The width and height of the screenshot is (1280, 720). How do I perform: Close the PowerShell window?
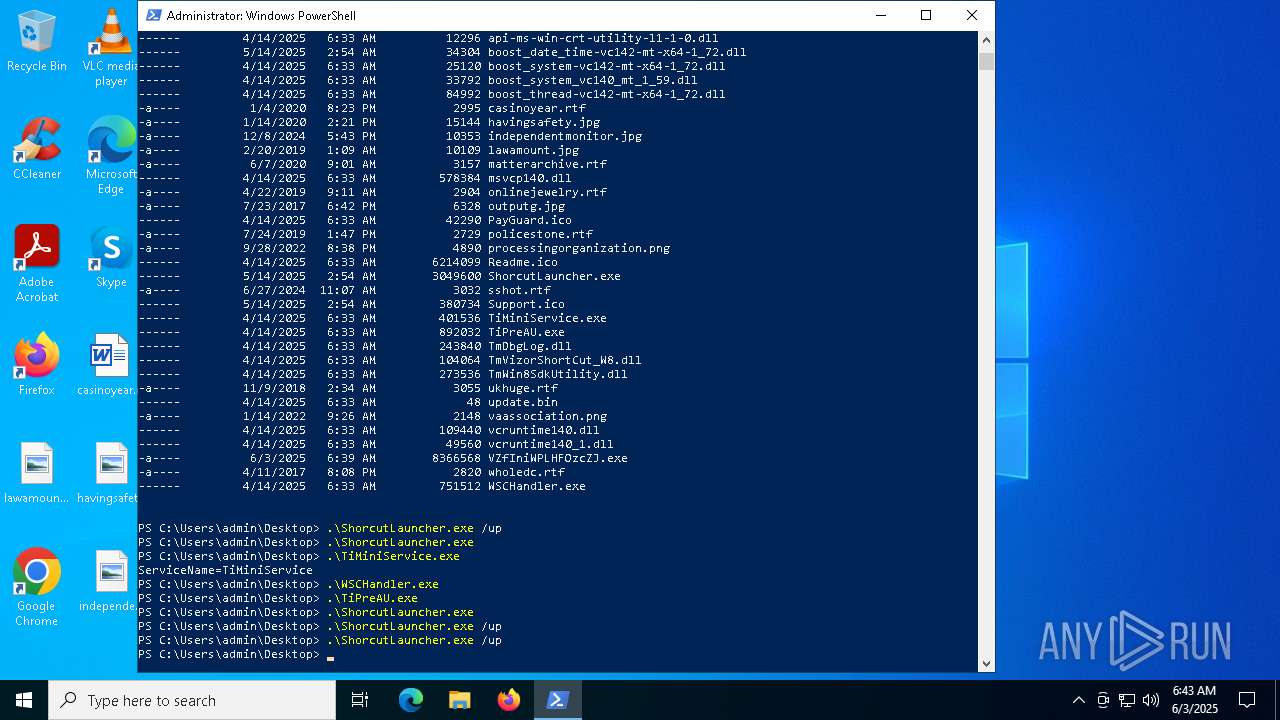pos(971,15)
